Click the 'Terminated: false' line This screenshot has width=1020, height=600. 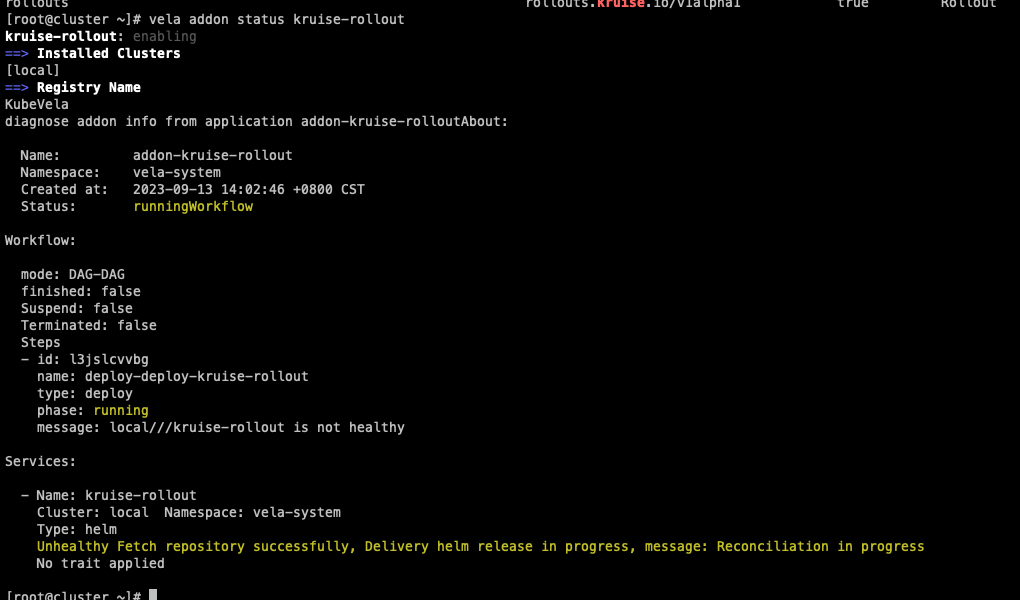(89, 326)
